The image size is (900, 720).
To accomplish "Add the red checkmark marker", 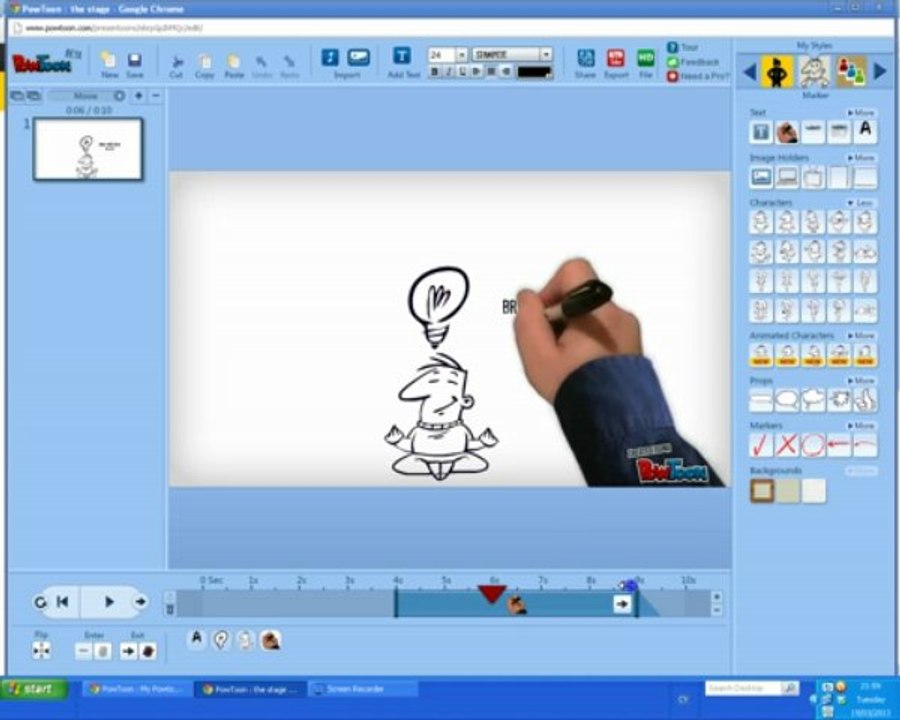I will click(761, 445).
